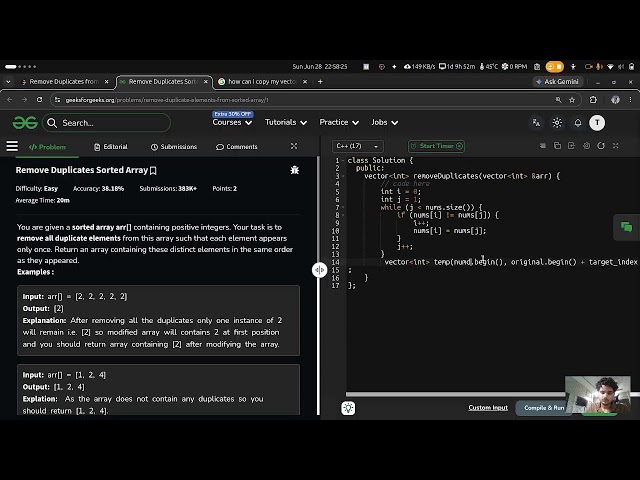The width and height of the screenshot is (640, 480).
Task: Open the C++ (17) language dropdown
Action: point(358,146)
